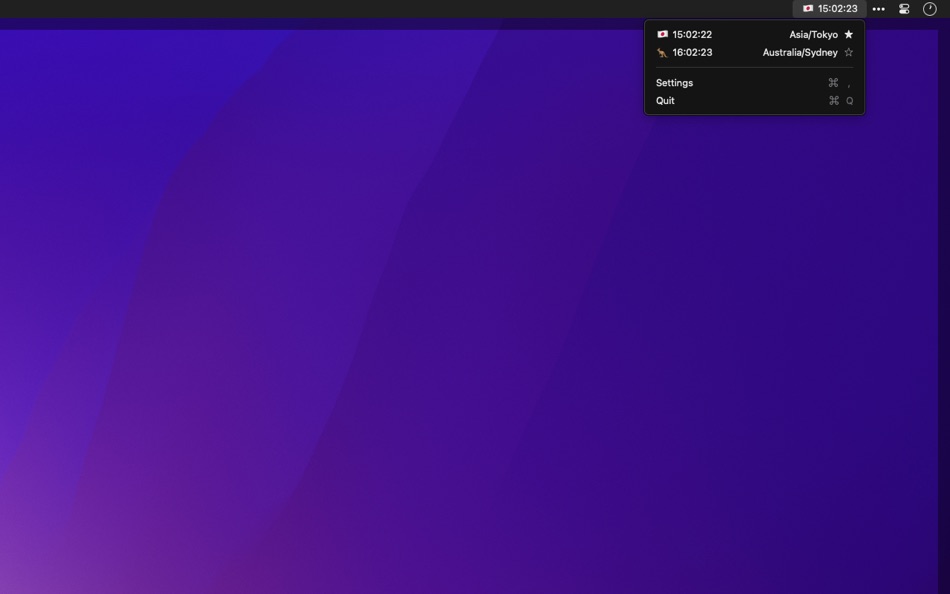
Task: Select the Australia/Sydney 16:02:23 time row
Action: pos(754,52)
